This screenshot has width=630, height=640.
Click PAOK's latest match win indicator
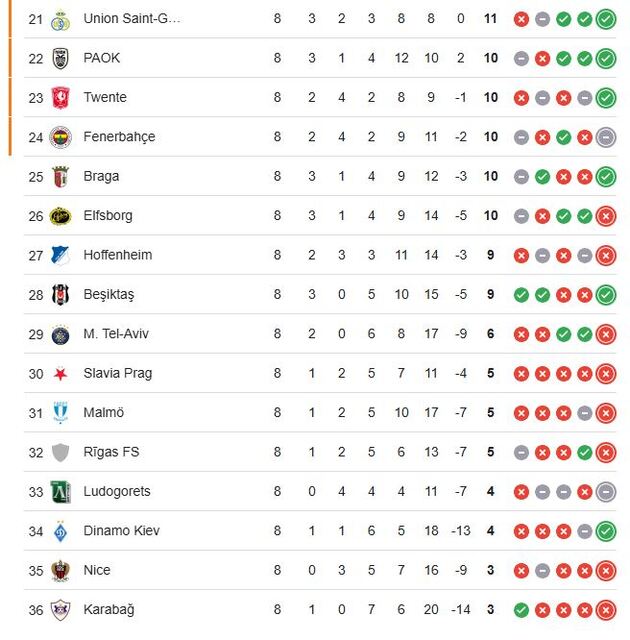[x=606, y=58]
